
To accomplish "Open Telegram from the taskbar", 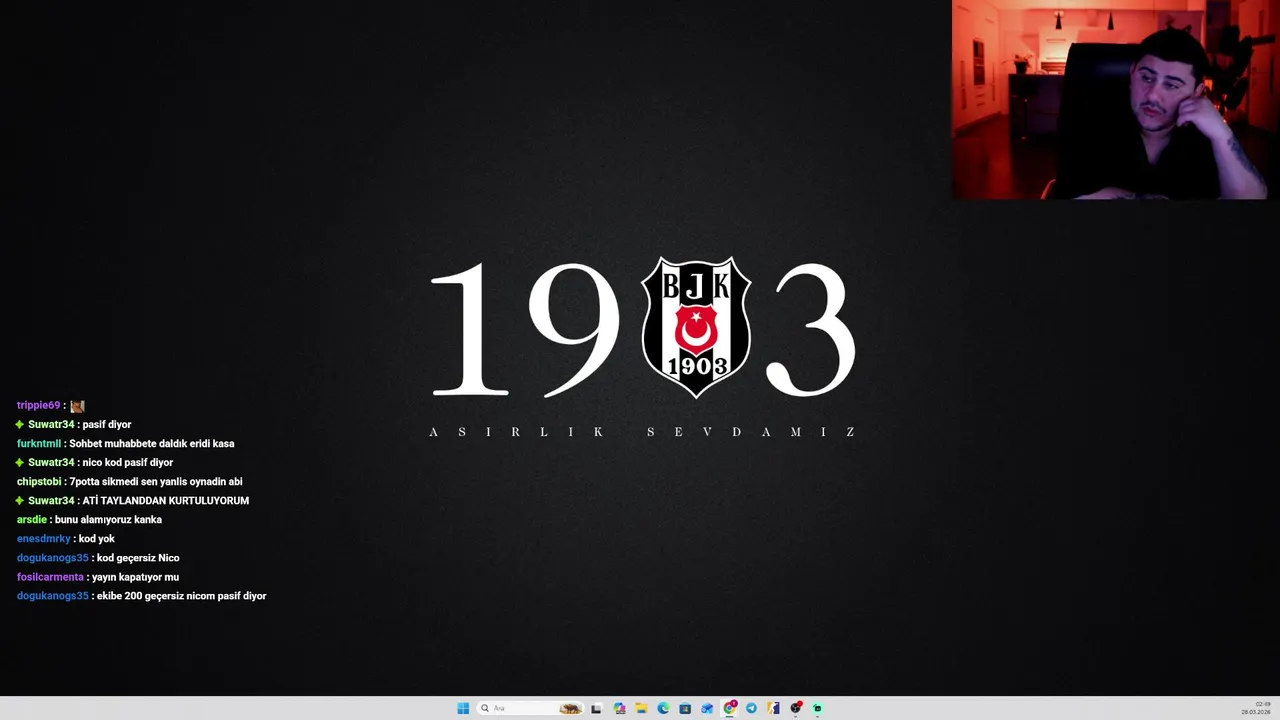I will coord(751,708).
